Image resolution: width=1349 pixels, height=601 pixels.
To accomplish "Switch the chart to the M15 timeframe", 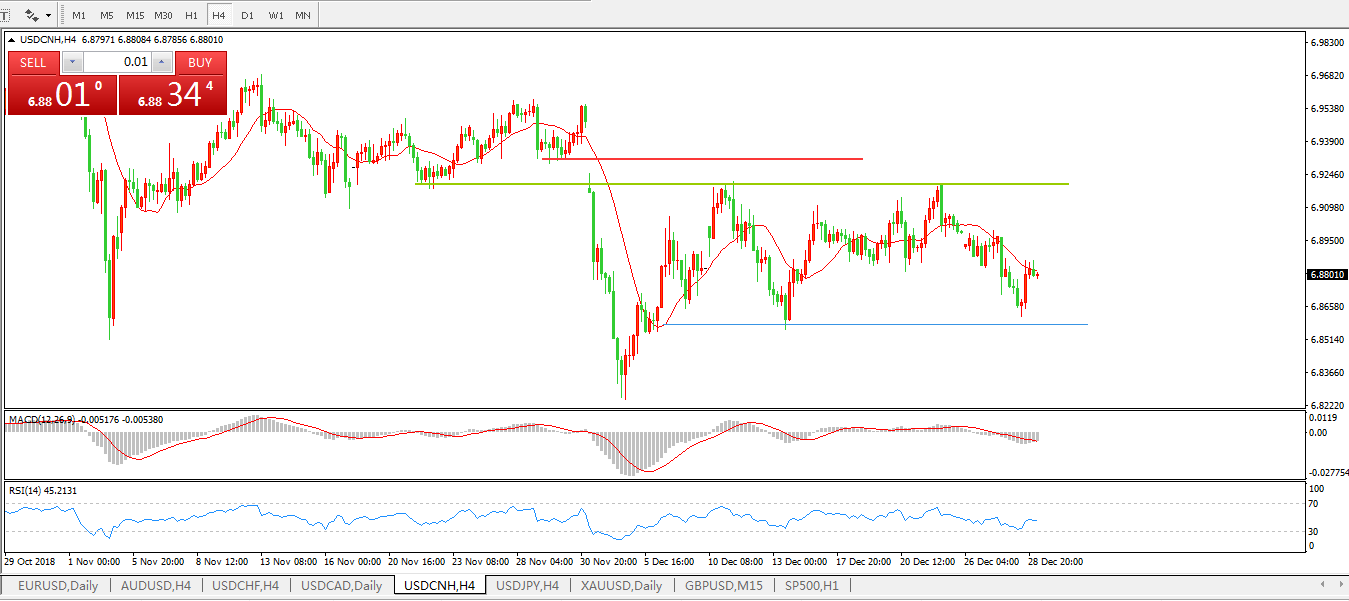I will coord(135,16).
